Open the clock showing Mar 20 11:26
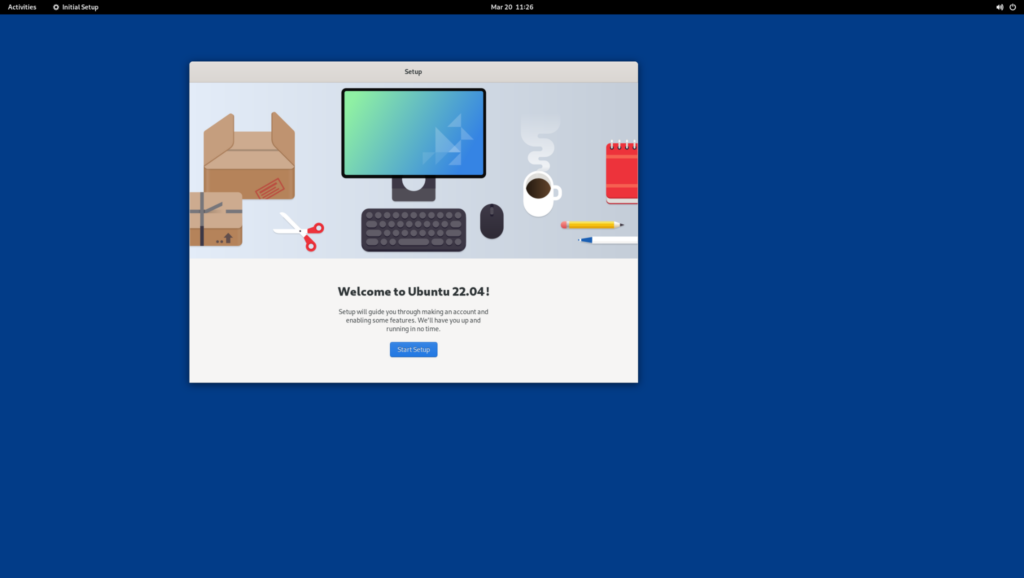Viewport: 1024px width, 578px height. click(512, 7)
